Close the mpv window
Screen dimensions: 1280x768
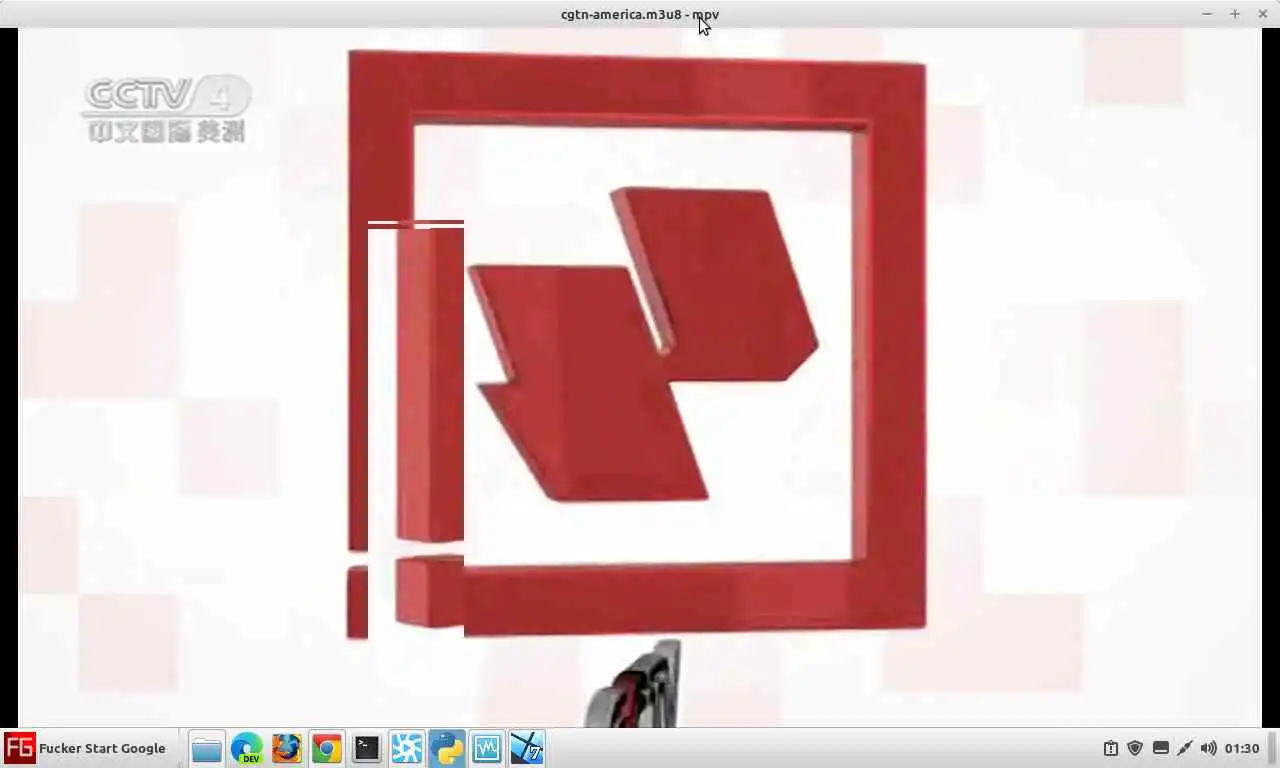(1263, 14)
